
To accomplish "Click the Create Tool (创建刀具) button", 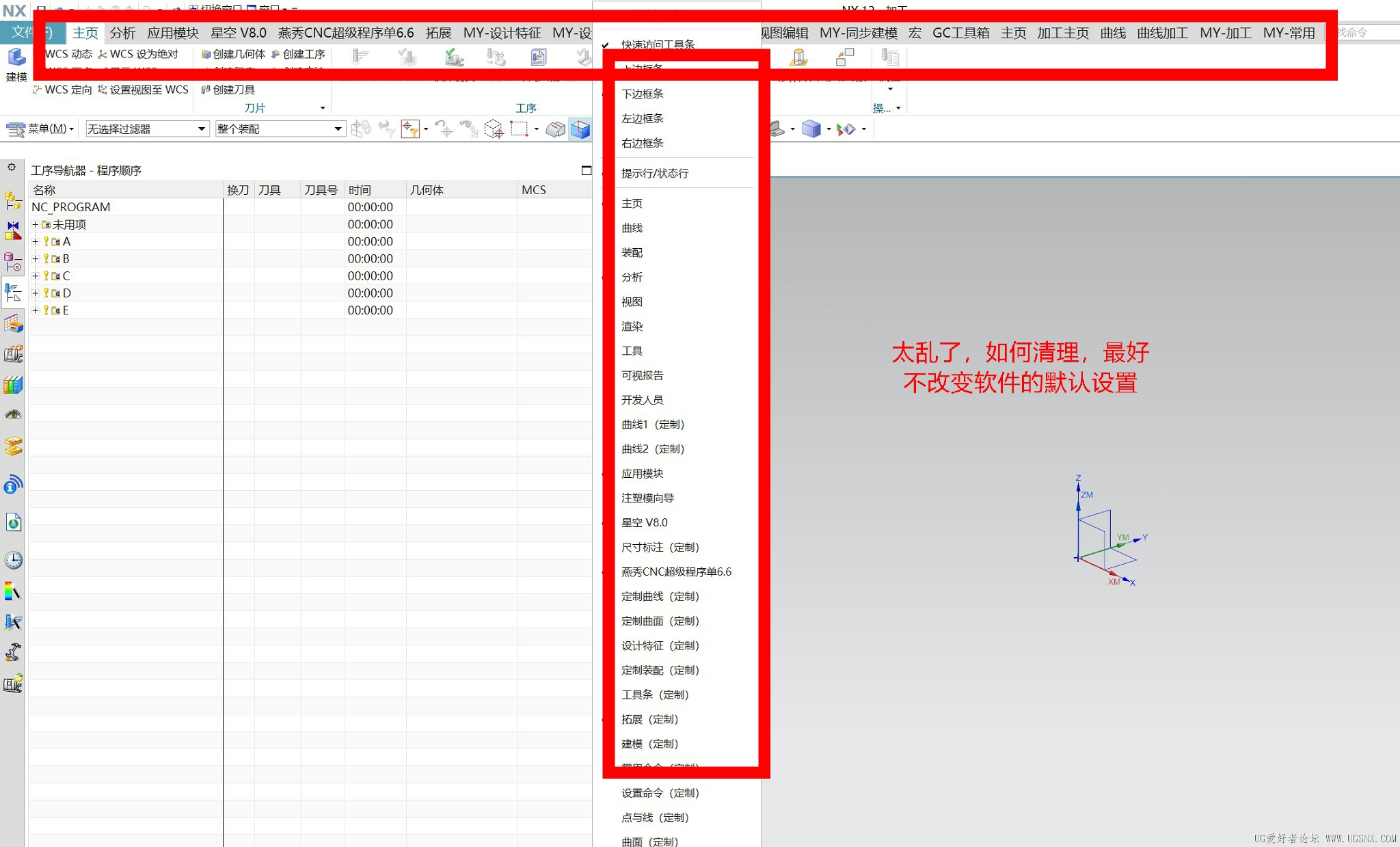I will [x=228, y=90].
